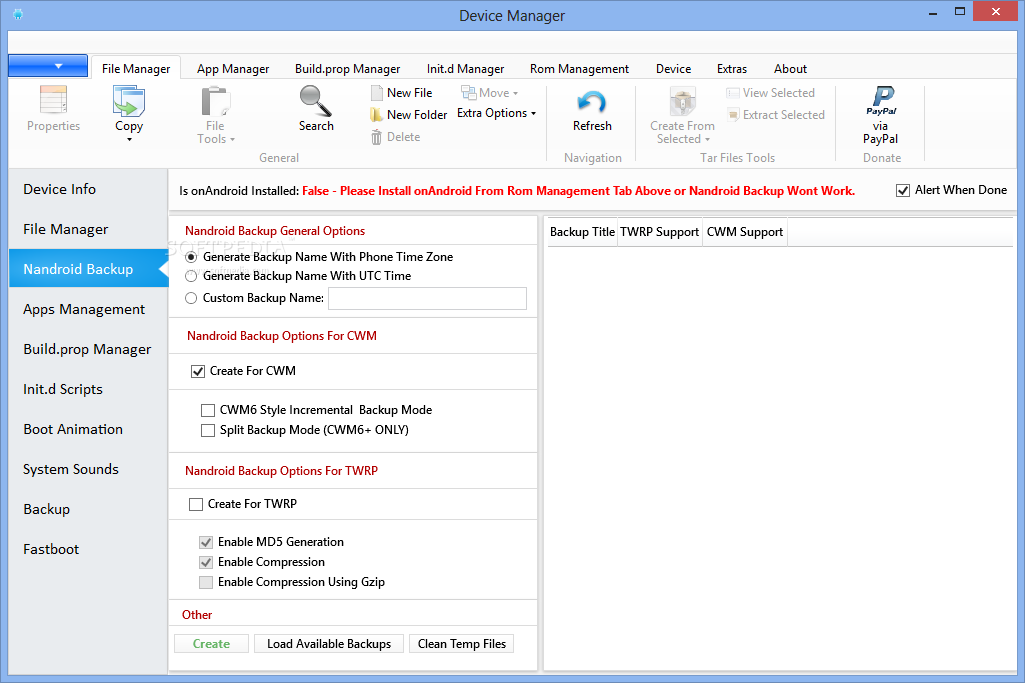
Task: Sort by CWM Support column header
Action: click(x=745, y=232)
